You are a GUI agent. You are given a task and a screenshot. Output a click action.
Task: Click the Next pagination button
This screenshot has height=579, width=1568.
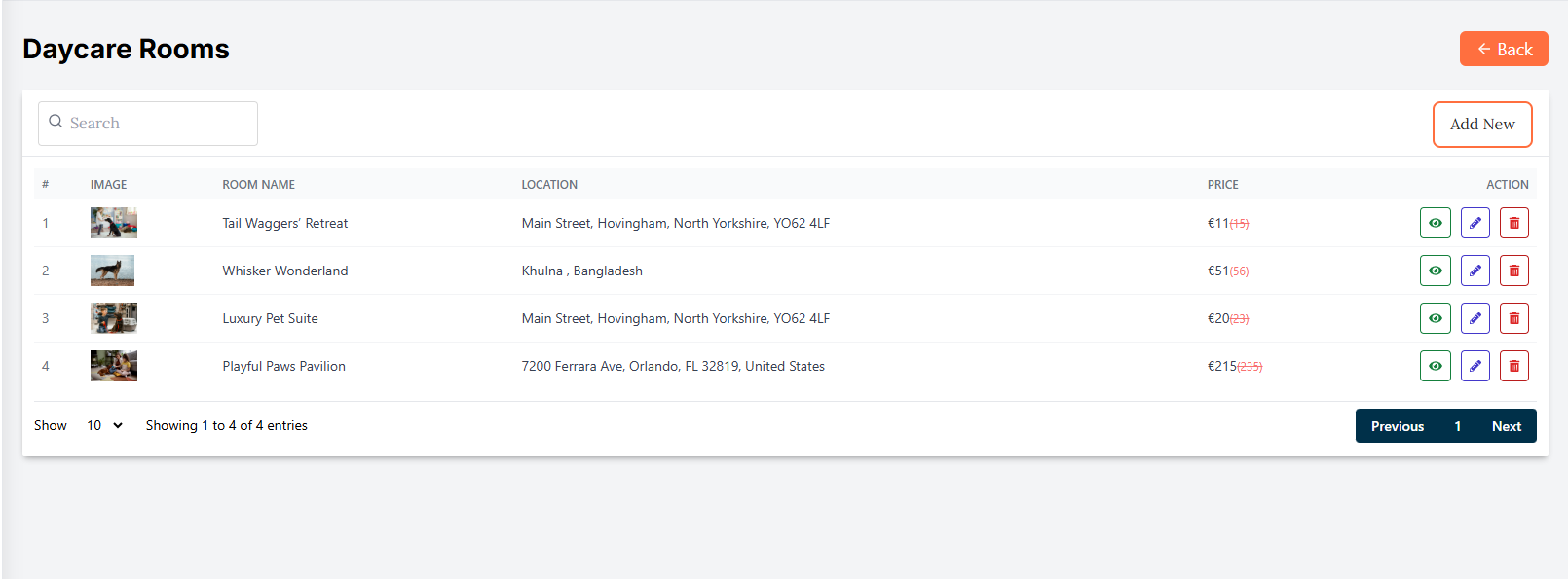pos(1506,426)
